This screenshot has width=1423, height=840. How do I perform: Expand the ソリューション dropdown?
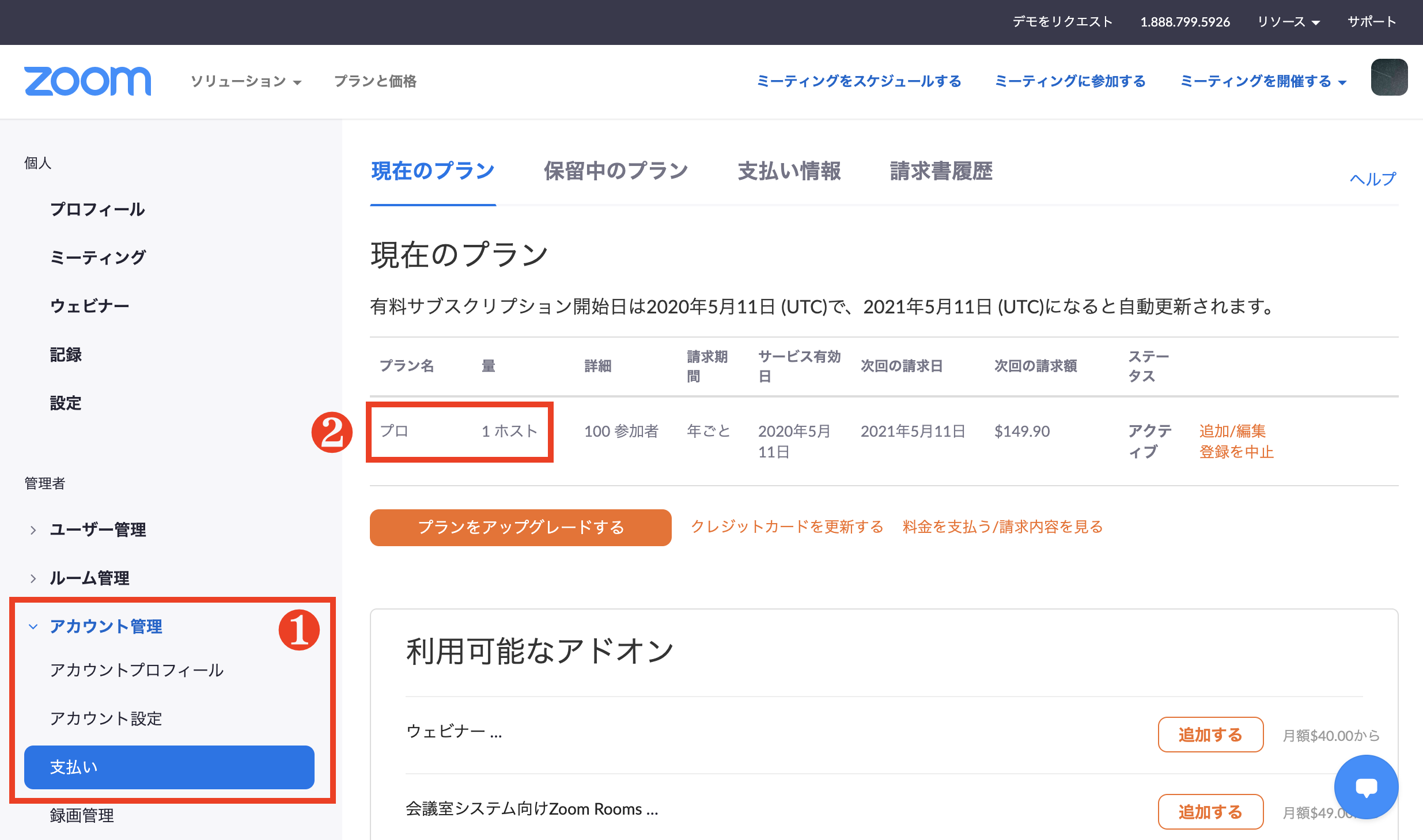pos(246,81)
